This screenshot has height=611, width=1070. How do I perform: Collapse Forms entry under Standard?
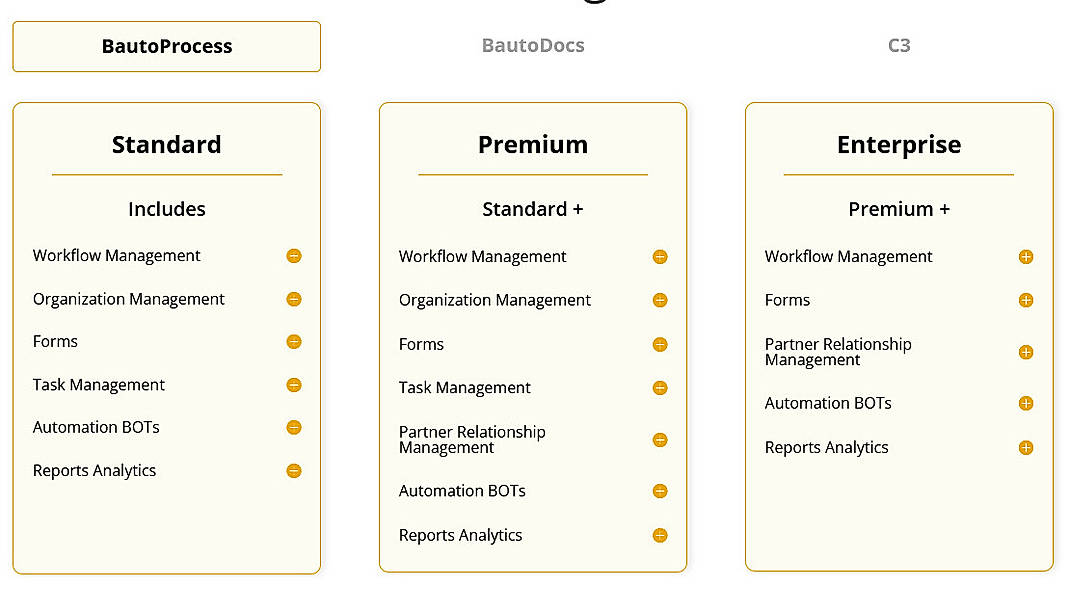tap(293, 341)
